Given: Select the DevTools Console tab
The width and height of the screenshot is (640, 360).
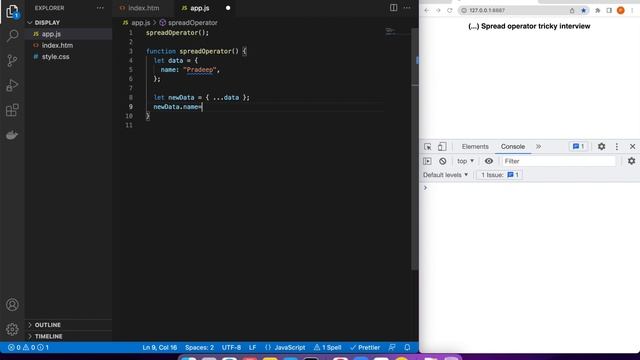Looking at the screenshot, I should point(513,147).
